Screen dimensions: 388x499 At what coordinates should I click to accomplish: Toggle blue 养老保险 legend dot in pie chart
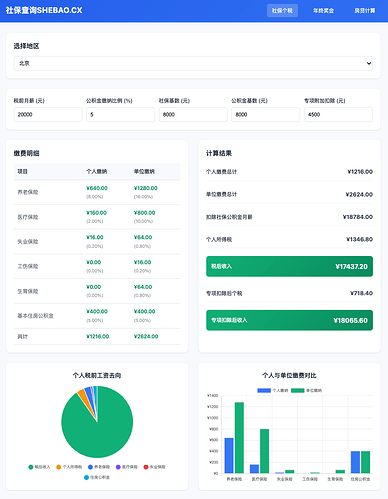click(x=90, y=467)
